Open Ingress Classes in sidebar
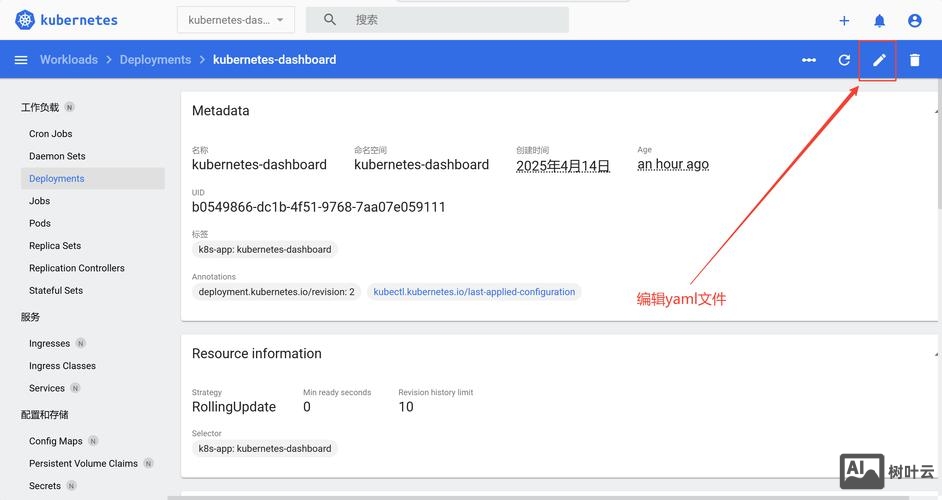 click(x=62, y=365)
